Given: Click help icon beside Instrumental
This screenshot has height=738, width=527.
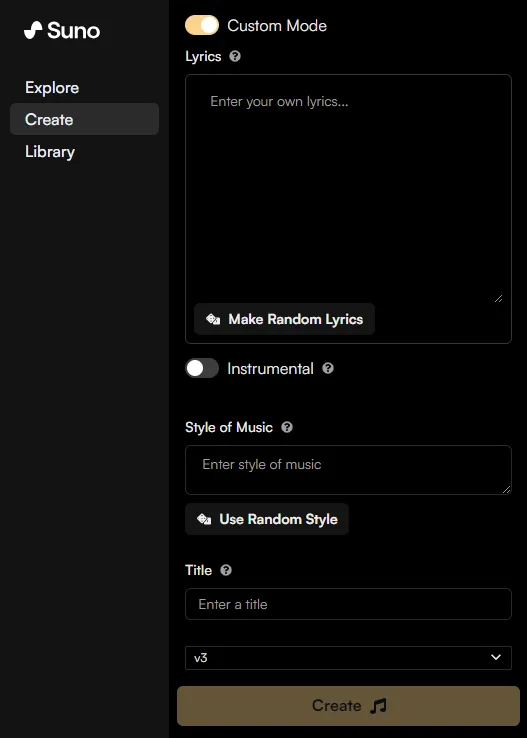Looking at the screenshot, I should pyautogui.click(x=328, y=368).
